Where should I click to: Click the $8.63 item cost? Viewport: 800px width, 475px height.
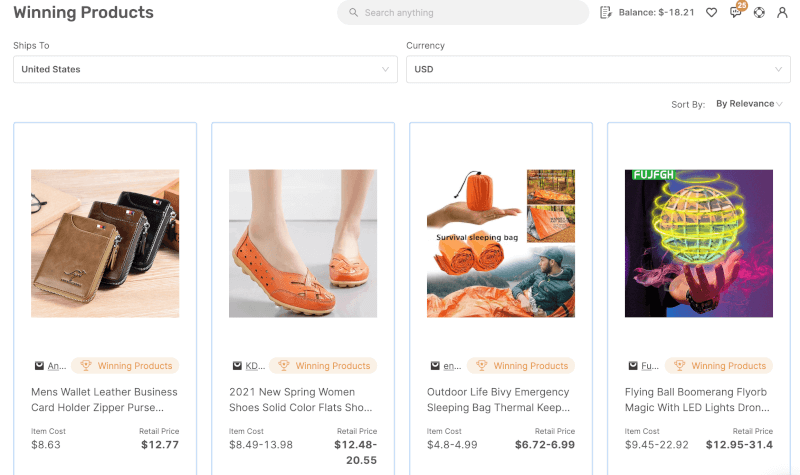[x=46, y=444]
